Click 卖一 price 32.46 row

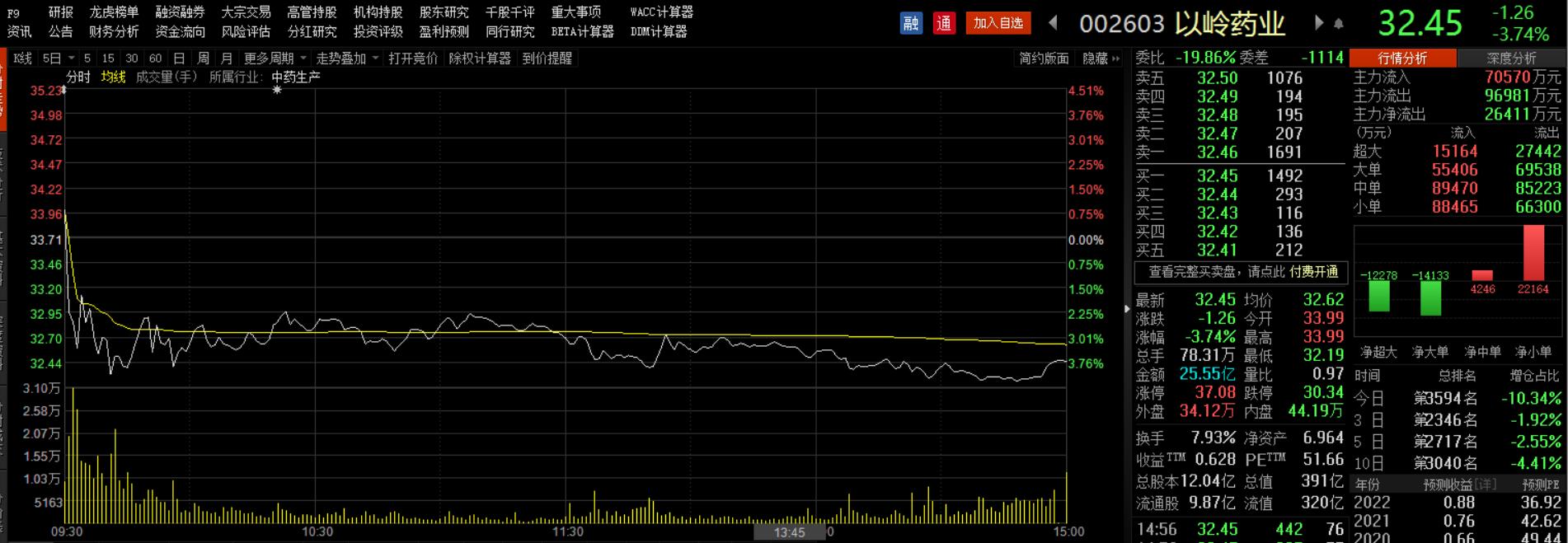pyautogui.click(x=1240, y=152)
